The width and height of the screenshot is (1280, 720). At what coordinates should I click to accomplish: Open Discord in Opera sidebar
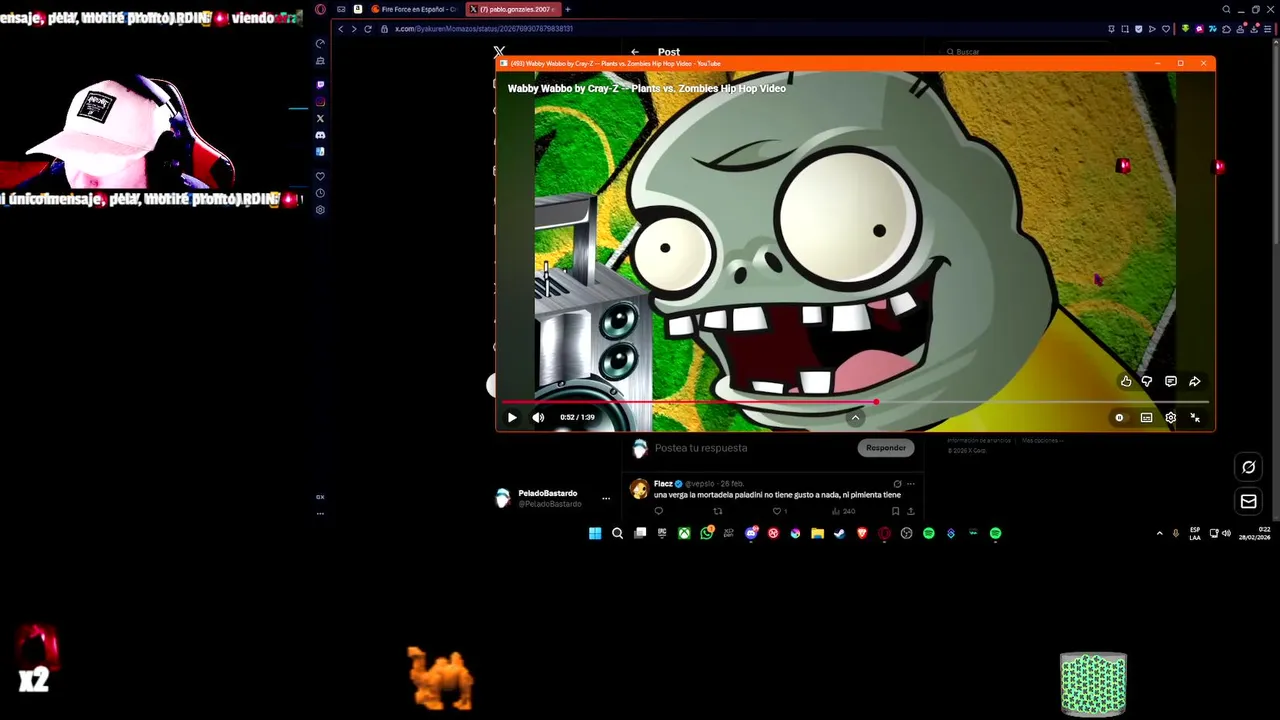(320, 135)
